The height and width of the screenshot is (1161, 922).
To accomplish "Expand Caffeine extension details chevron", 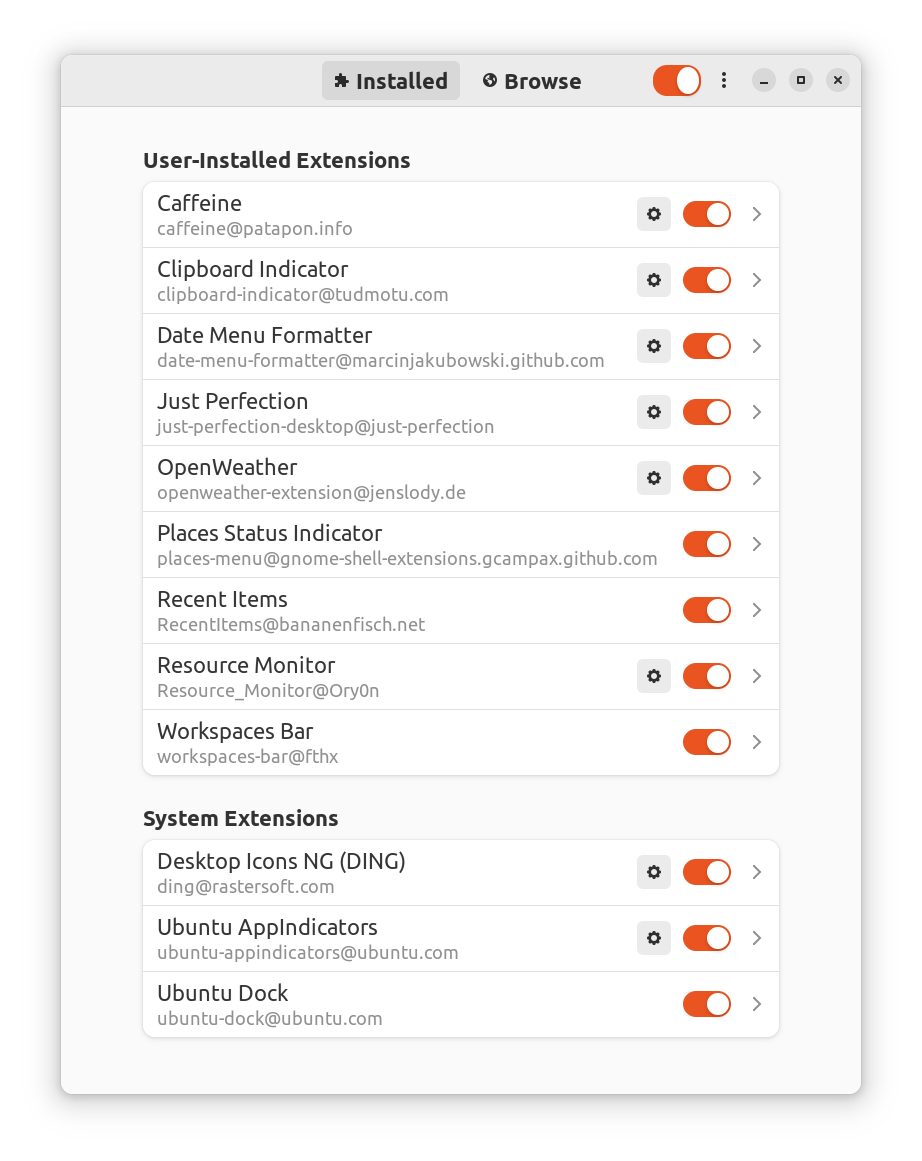I will click(756, 214).
